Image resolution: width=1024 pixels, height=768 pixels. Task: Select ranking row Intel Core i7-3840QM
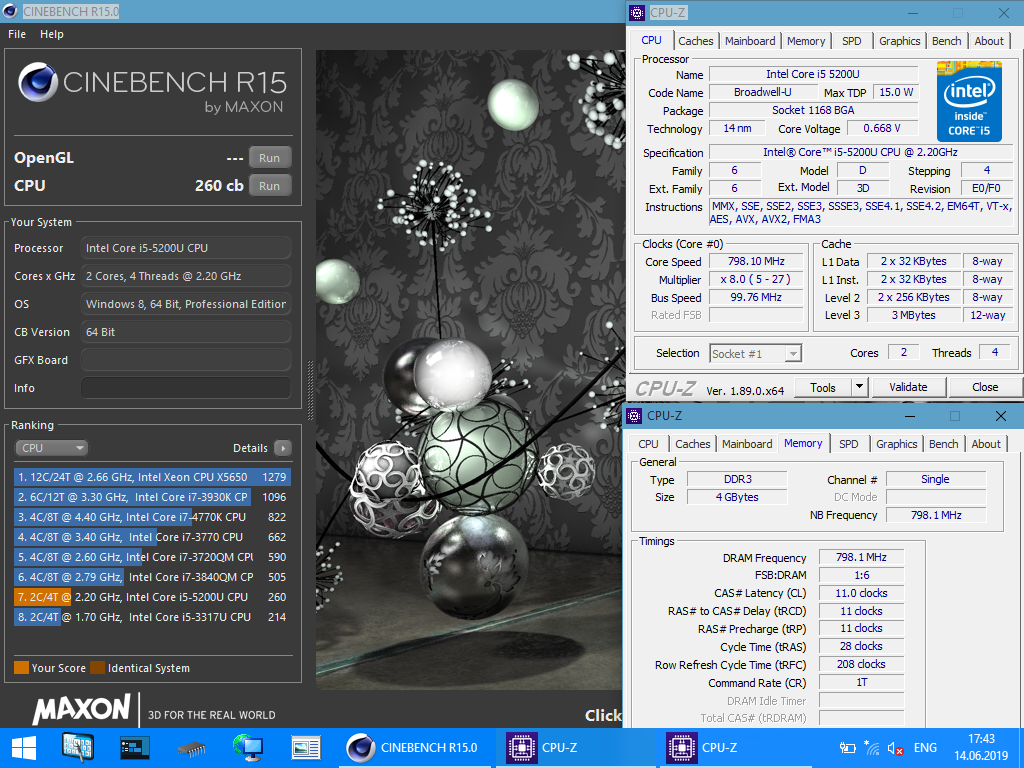[x=152, y=577]
